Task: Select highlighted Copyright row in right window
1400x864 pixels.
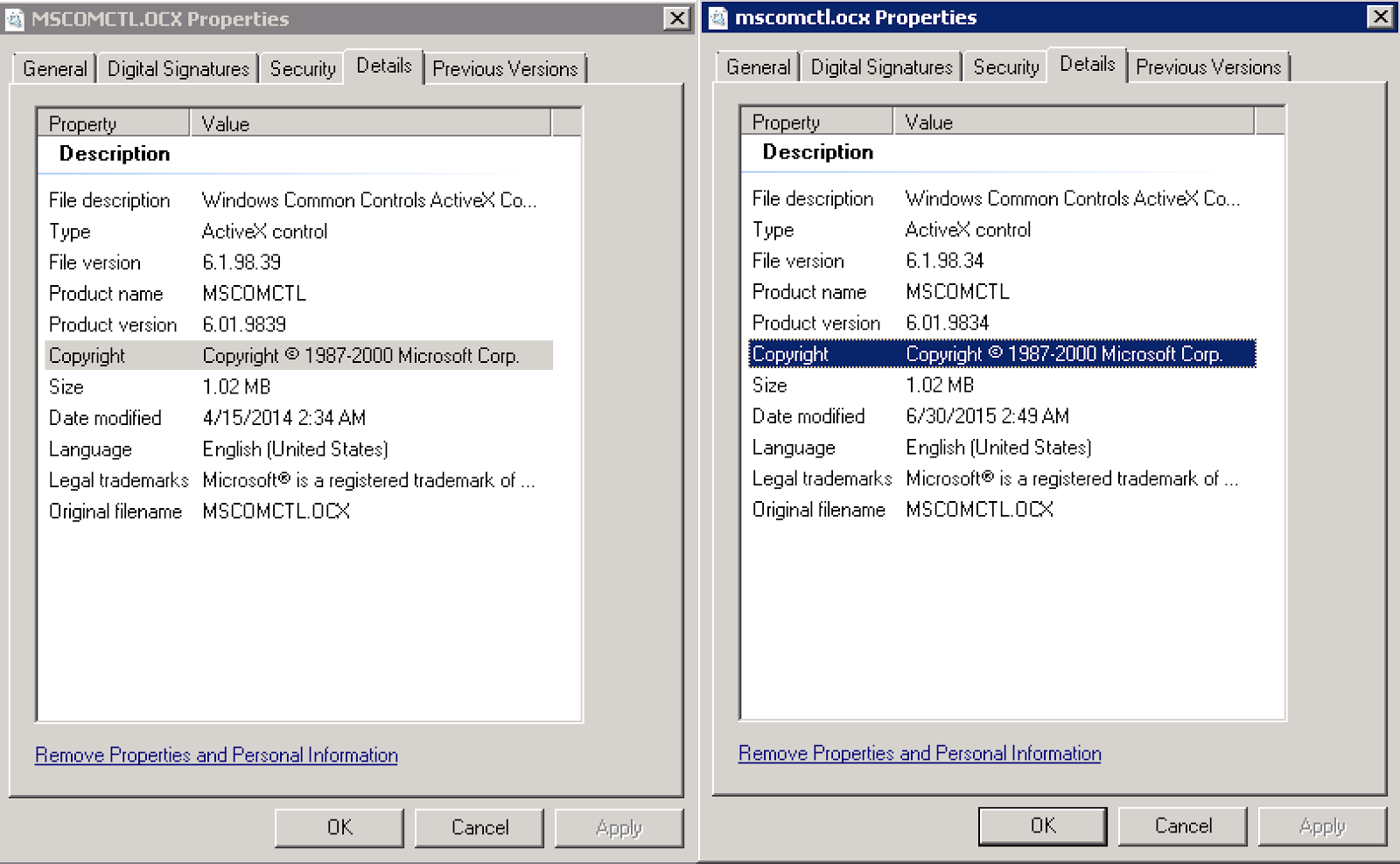Action: [x=1002, y=354]
